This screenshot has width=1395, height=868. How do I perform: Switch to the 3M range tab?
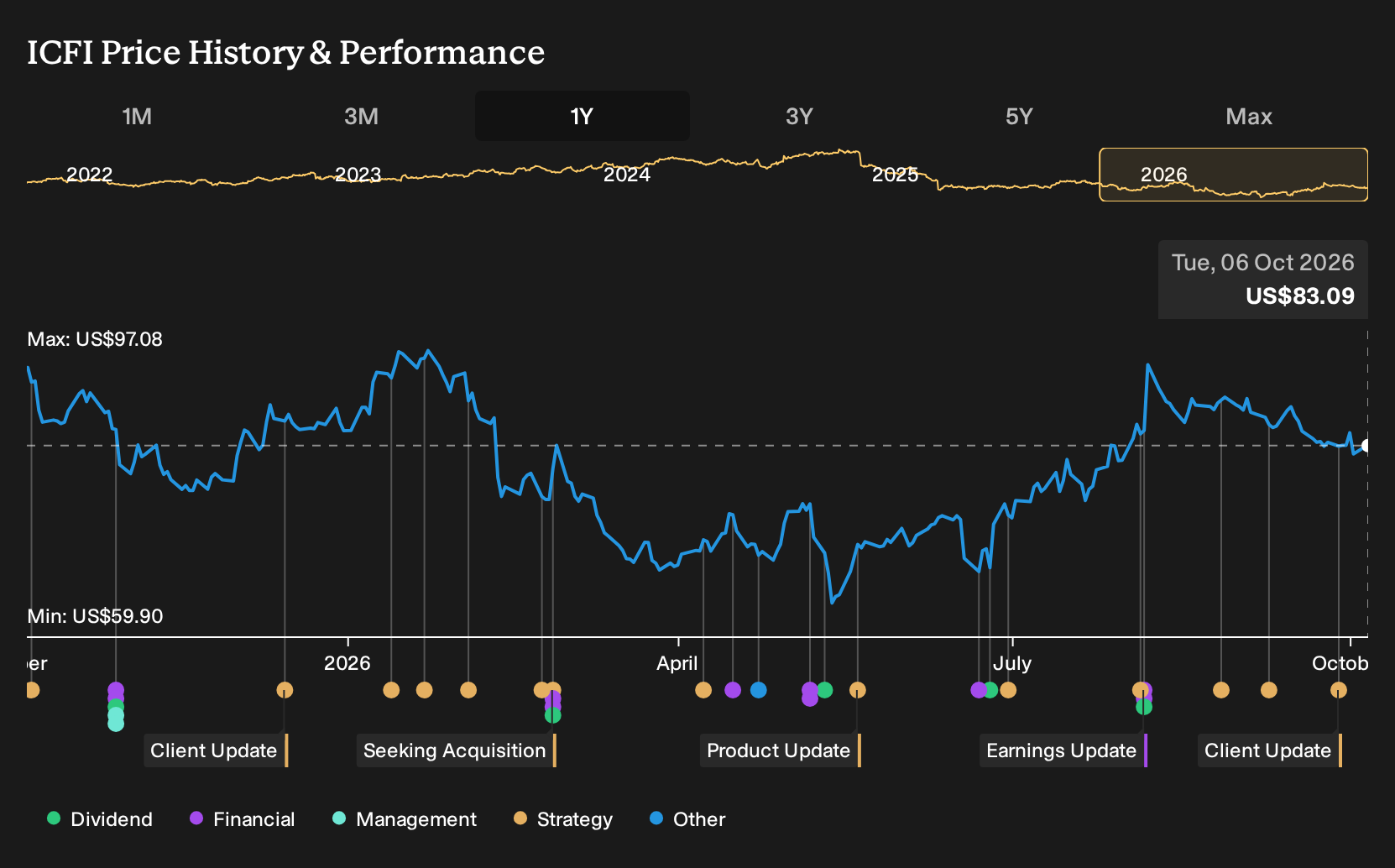pyautogui.click(x=361, y=116)
